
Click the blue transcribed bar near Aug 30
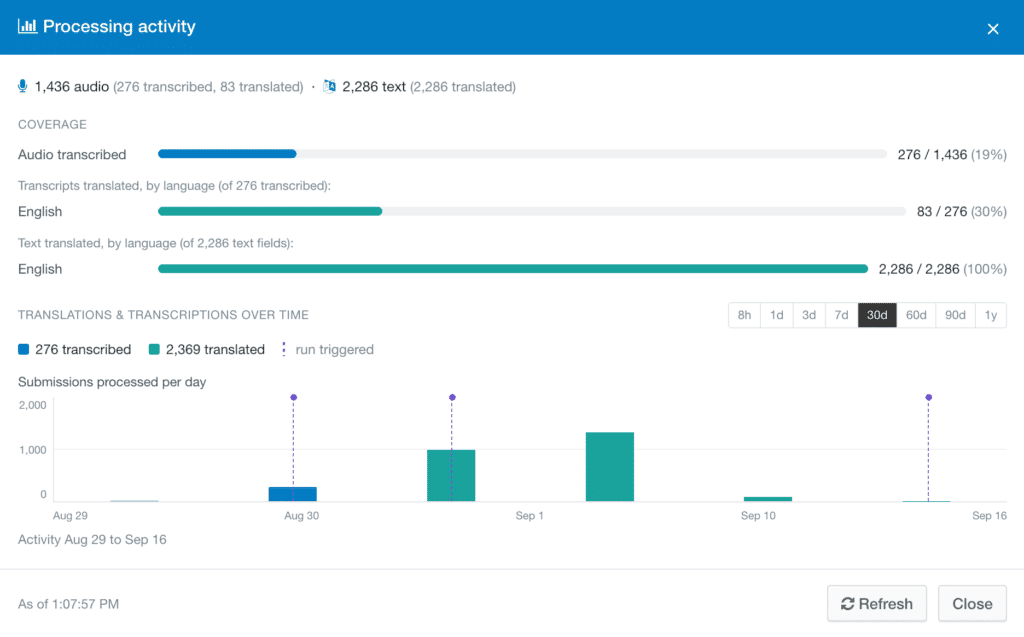click(293, 494)
